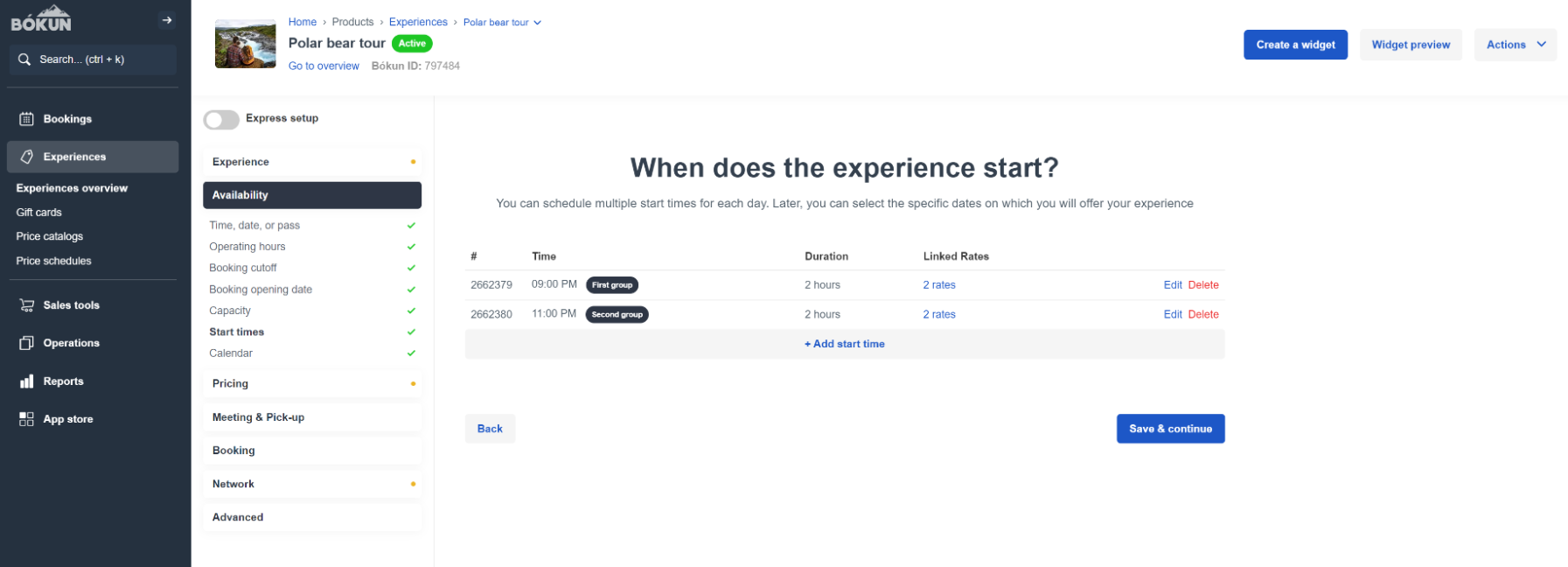Expand the Advanced section
The image size is (1568, 567).
pos(312,517)
